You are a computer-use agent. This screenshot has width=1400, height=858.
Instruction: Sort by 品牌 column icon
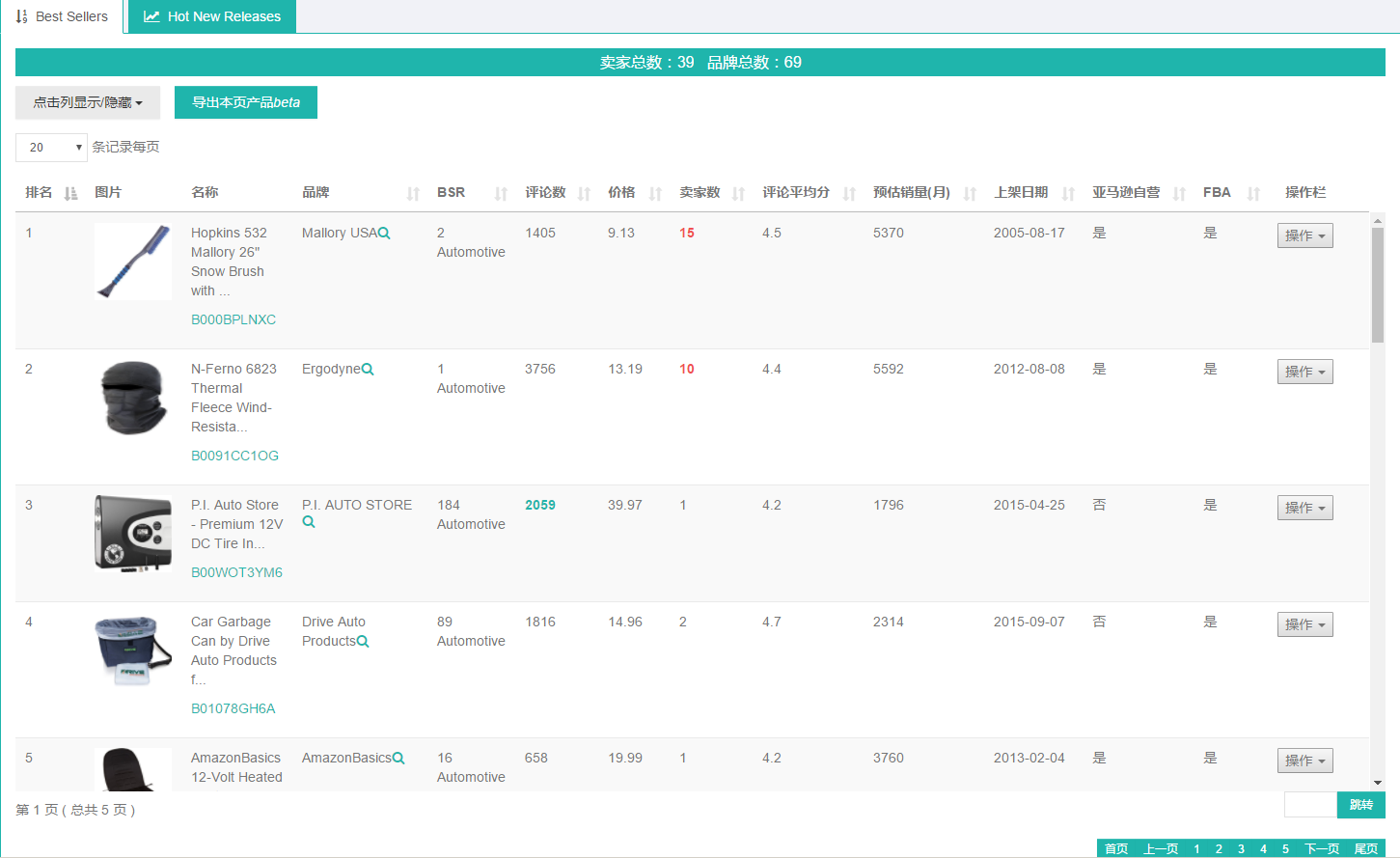pyautogui.click(x=413, y=193)
